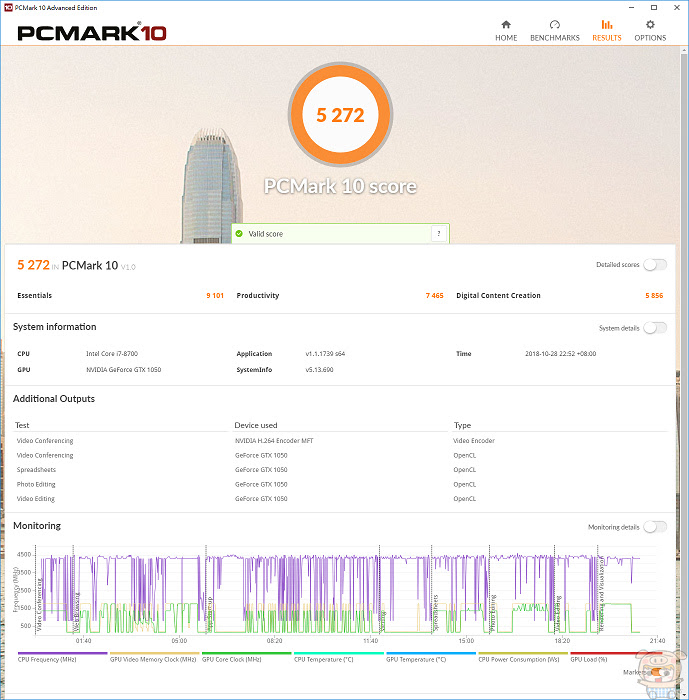
Task: Click the green Valid score checkmark
Action: pos(239,233)
